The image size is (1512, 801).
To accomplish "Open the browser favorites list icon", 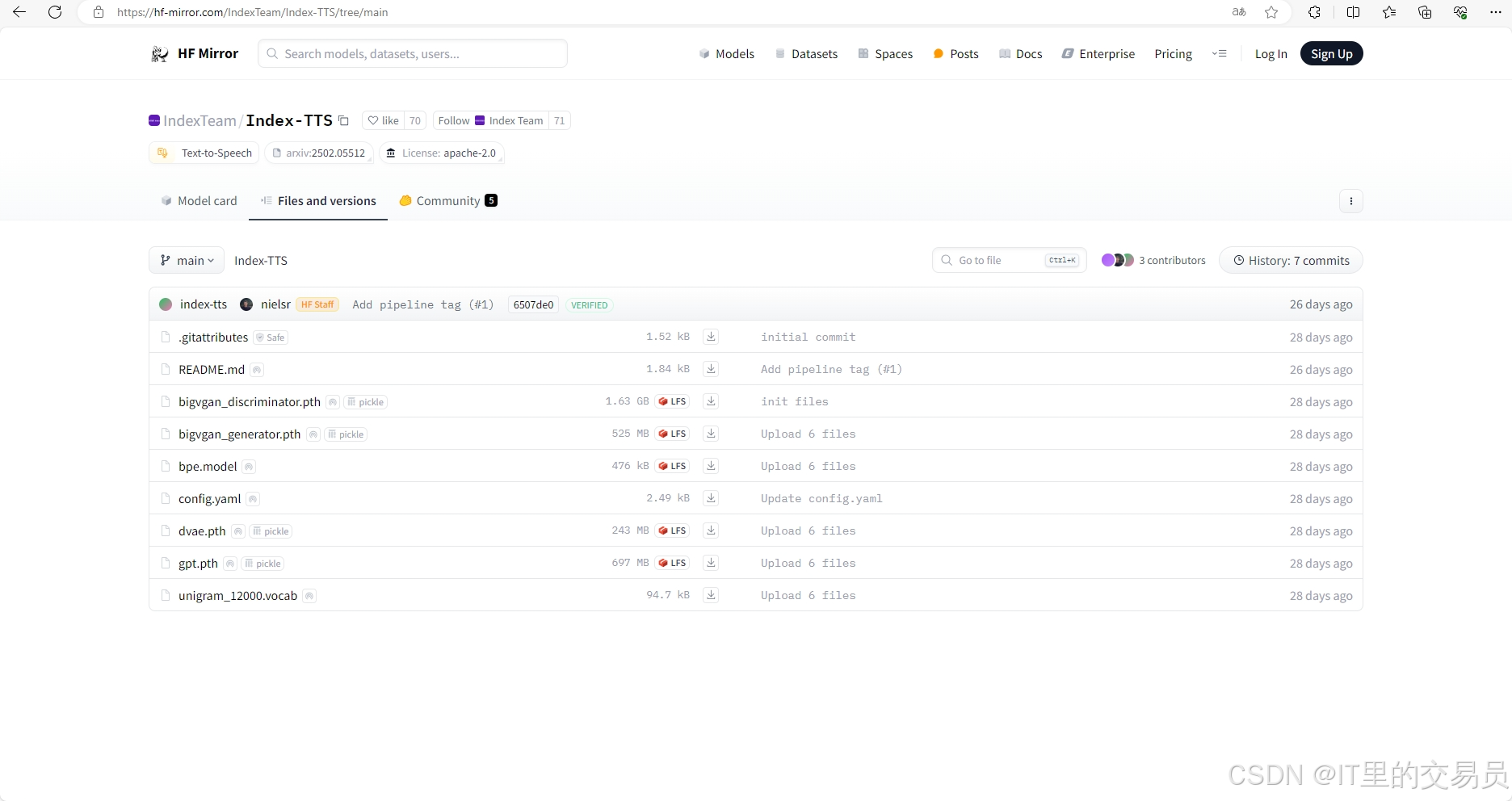I will pyautogui.click(x=1389, y=12).
